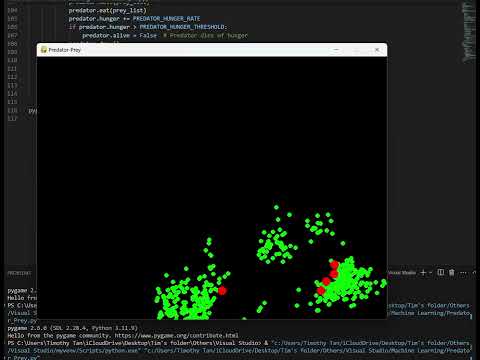Open a new terminal with the plus icon
The width and height of the screenshot is (480, 360).
(423, 272)
